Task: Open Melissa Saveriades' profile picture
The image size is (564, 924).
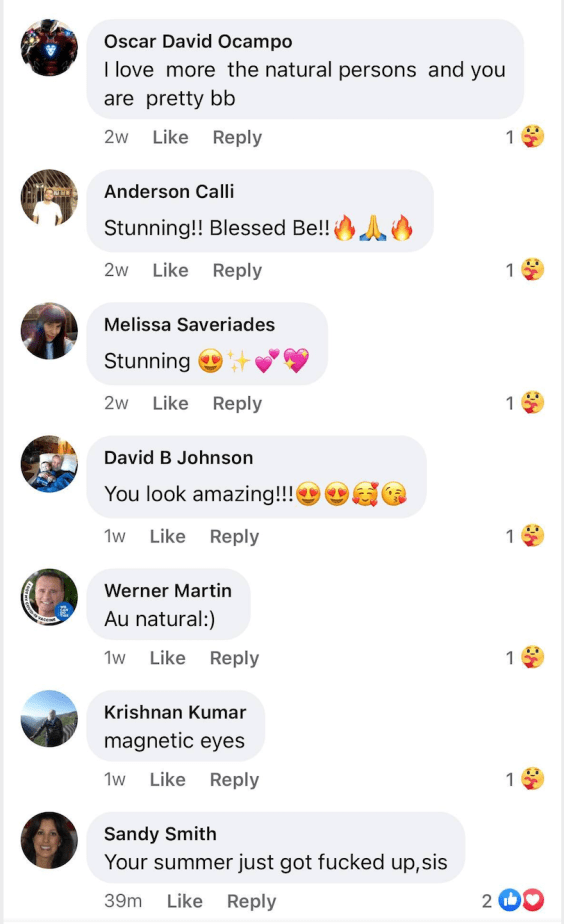Action: 49,331
